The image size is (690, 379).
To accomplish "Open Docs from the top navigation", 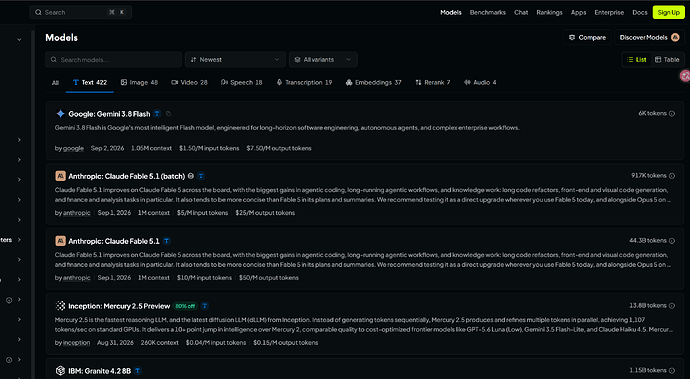I will 640,12.
